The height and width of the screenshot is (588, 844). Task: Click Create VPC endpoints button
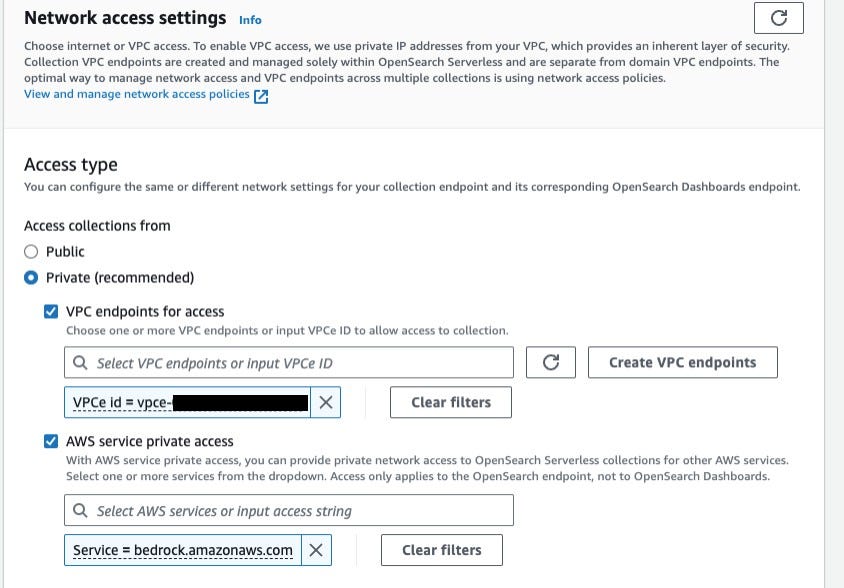coord(682,362)
